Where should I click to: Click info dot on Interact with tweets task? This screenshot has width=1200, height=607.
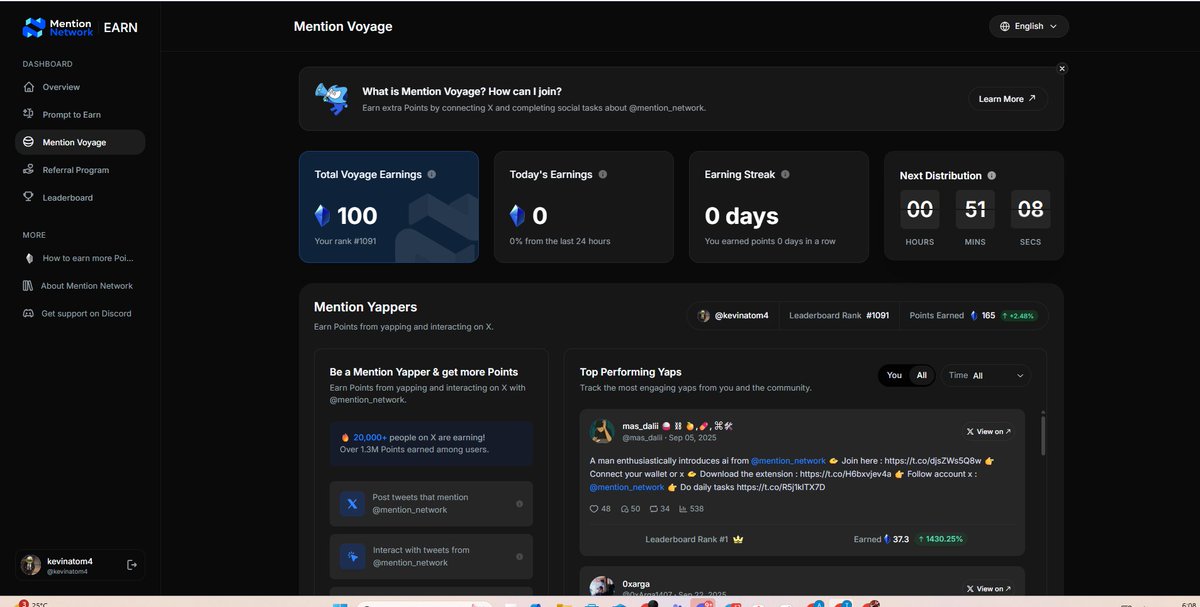coord(519,556)
